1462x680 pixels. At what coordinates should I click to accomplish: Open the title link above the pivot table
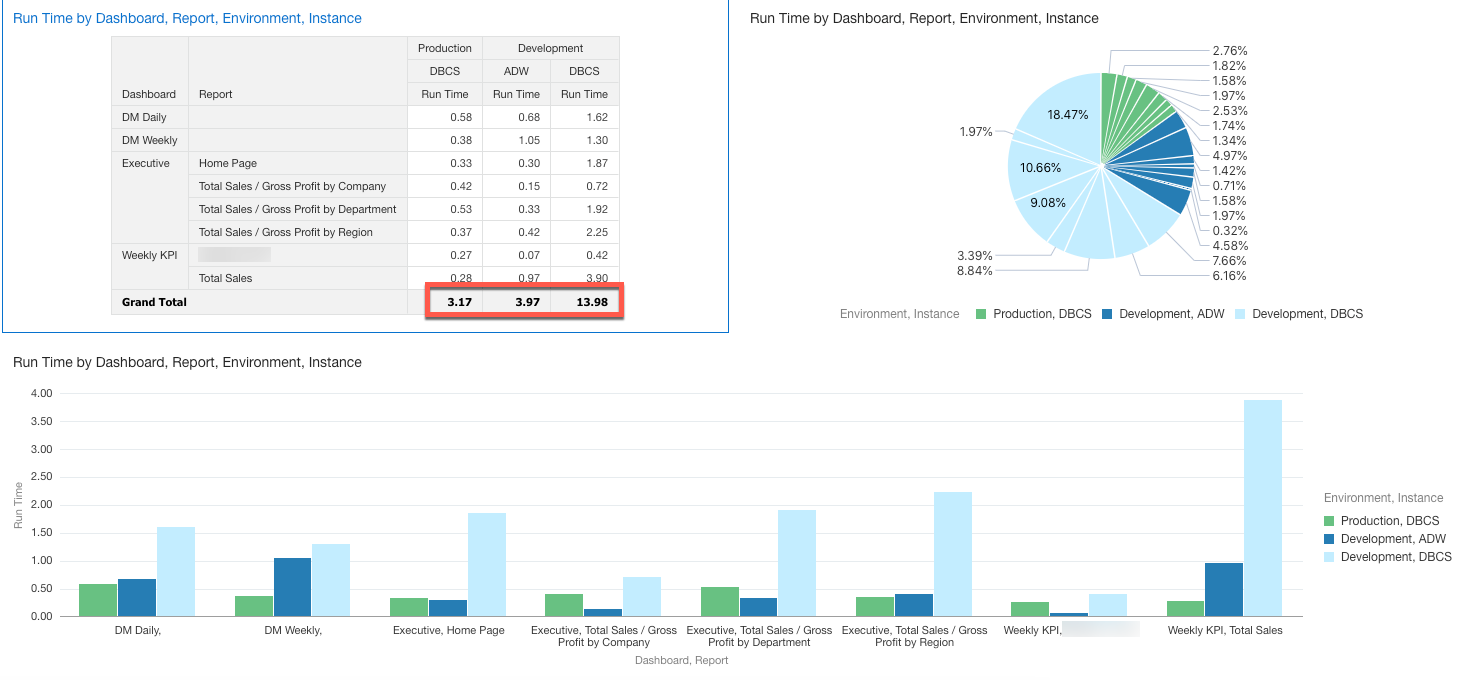coord(187,18)
